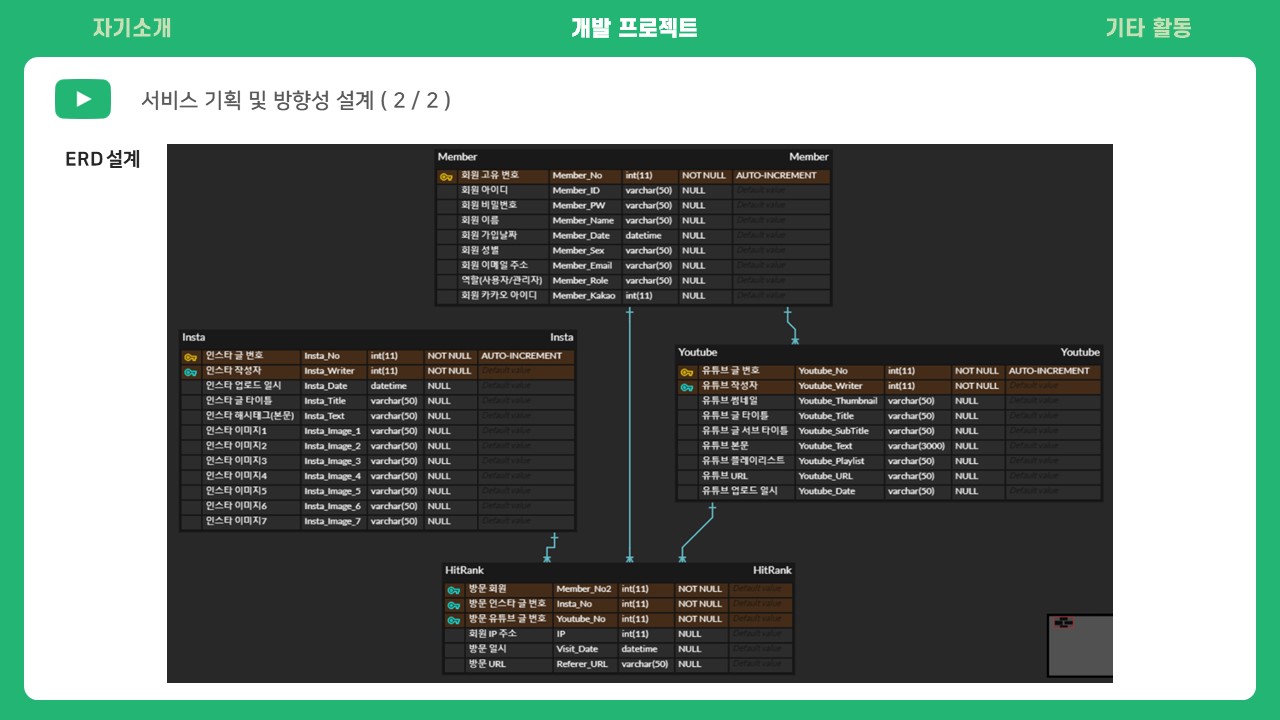Click the key icon beside Youtube_Writer
The image size is (1280, 720).
click(688, 386)
